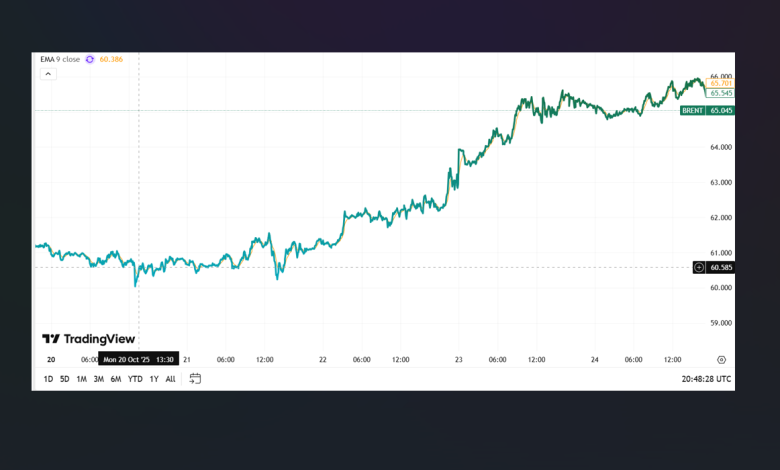This screenshot has height=470, width=780.
Task: Click the Mon 20 Oct '25 date label
Action: pos(127,358)
